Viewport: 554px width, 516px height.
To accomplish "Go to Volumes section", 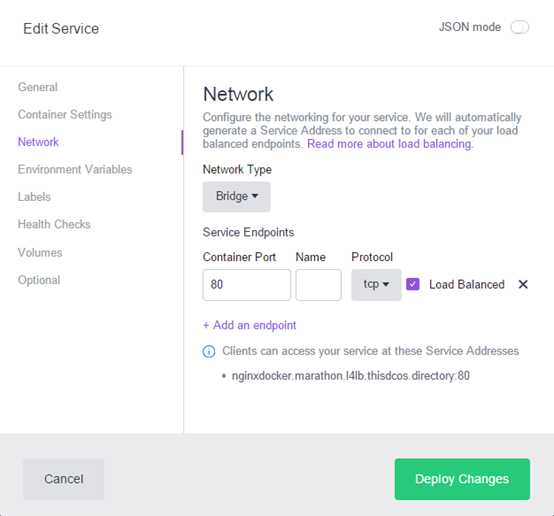I will tap(40, 252).
